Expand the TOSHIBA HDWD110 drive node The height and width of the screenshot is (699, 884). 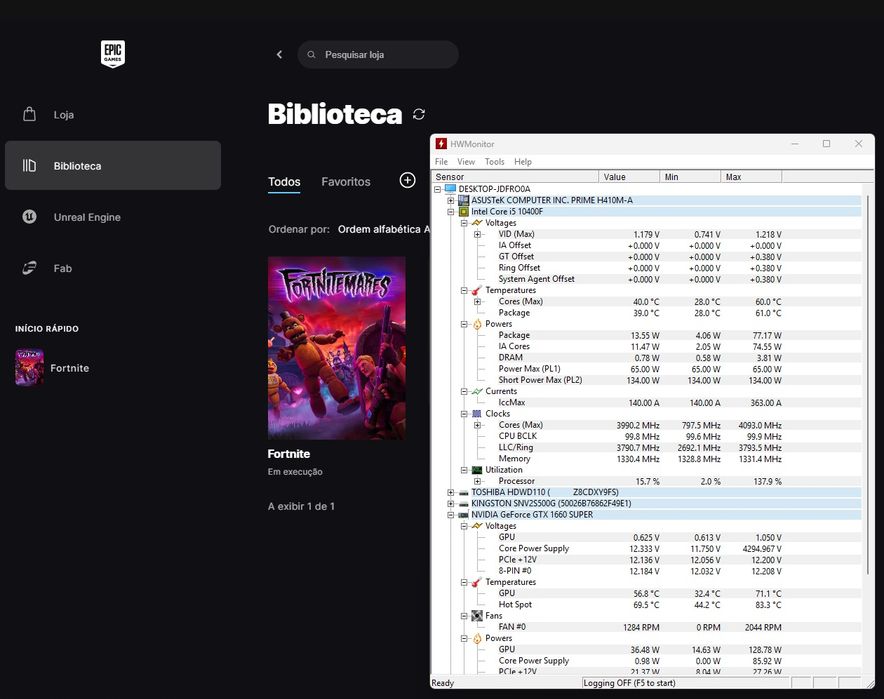[450, 493]
